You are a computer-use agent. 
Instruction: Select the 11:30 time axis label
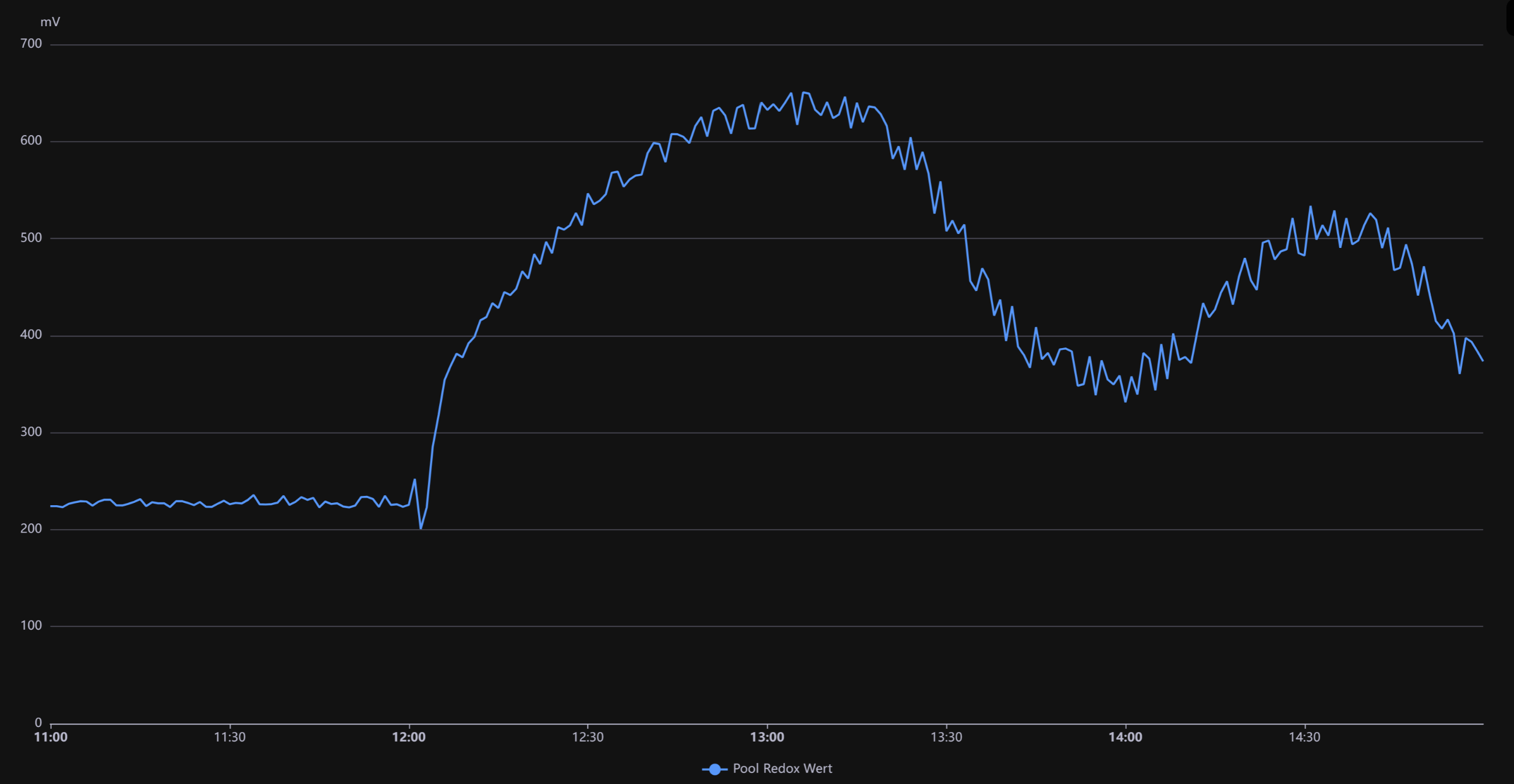[x=229, y=737]
